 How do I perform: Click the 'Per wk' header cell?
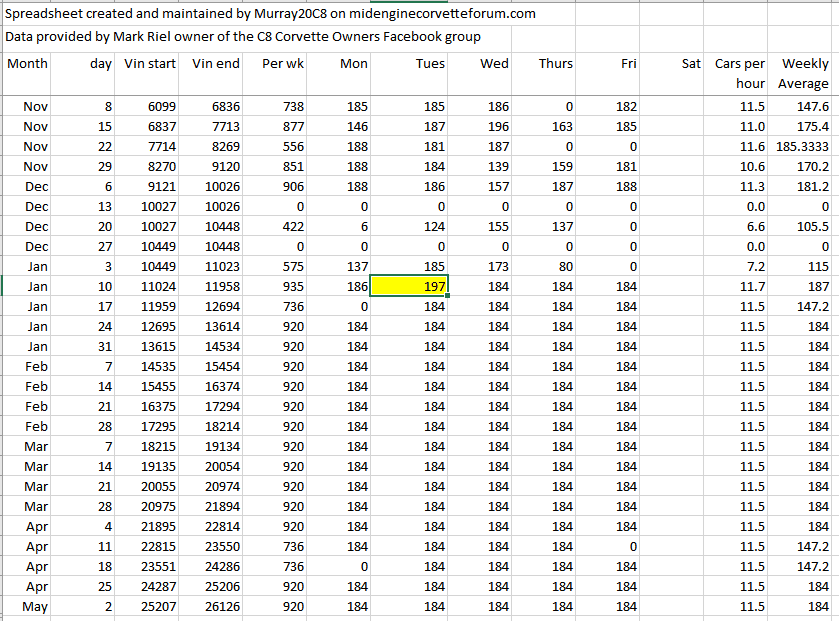[276, 64]
